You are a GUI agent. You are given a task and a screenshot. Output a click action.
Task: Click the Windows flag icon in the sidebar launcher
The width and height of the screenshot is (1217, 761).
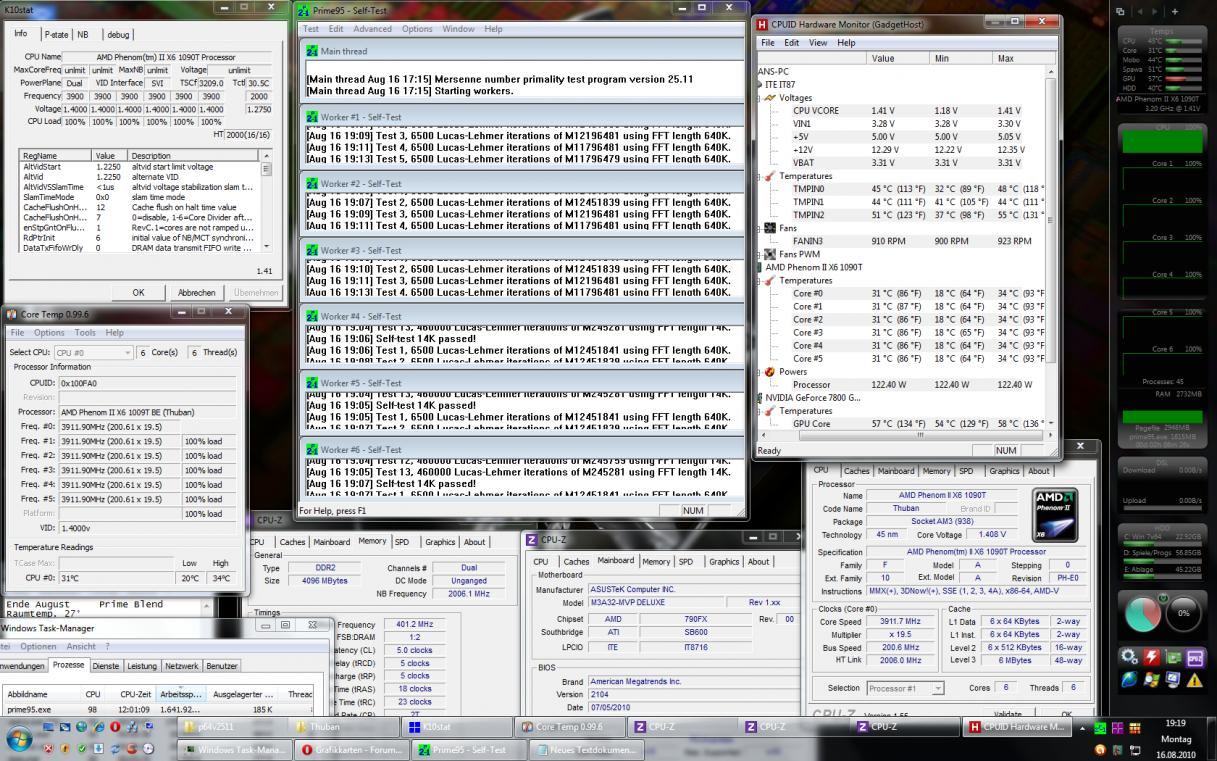(1151, 680)
